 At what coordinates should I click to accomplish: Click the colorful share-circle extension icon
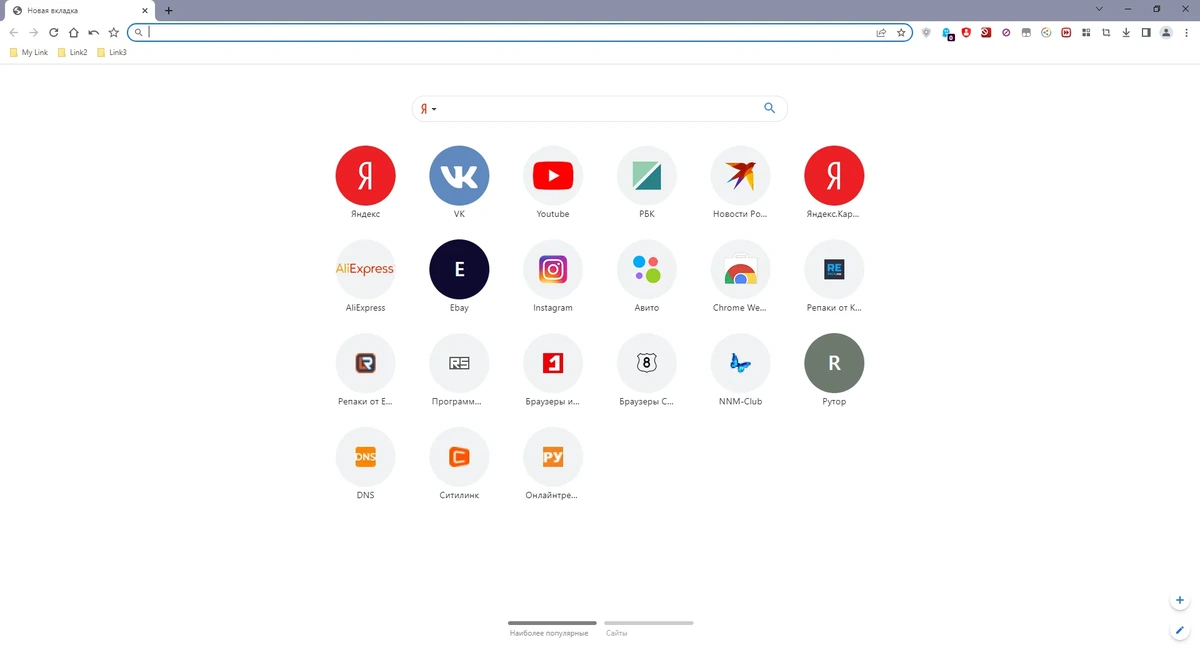coord(1046,32)
